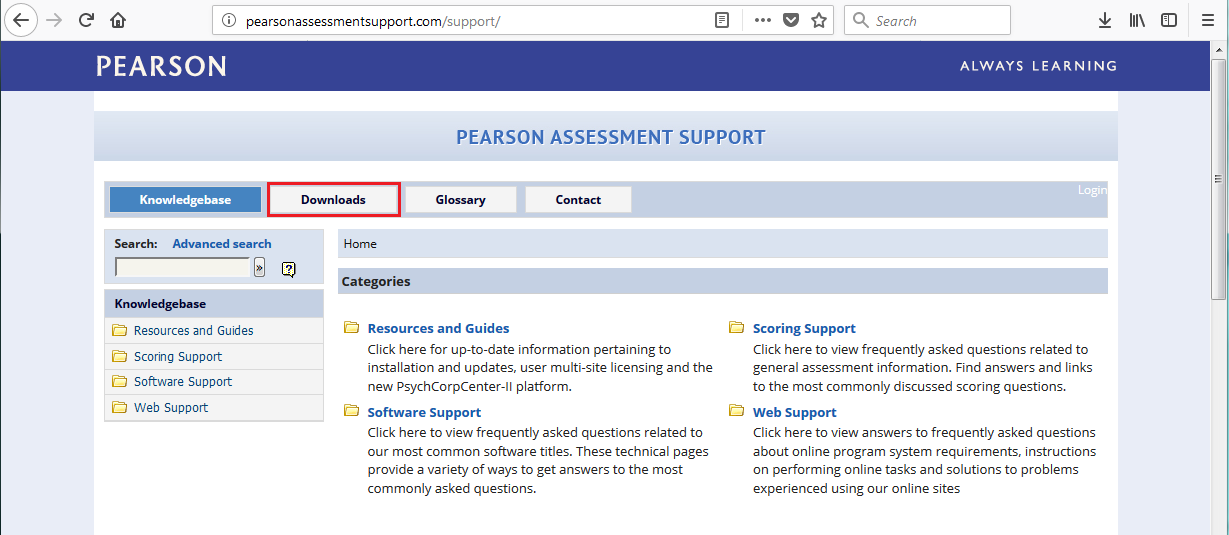This screenshot has width=1229, height=535.
Task: Click the Login link
Action: [x=1092, y=190]
